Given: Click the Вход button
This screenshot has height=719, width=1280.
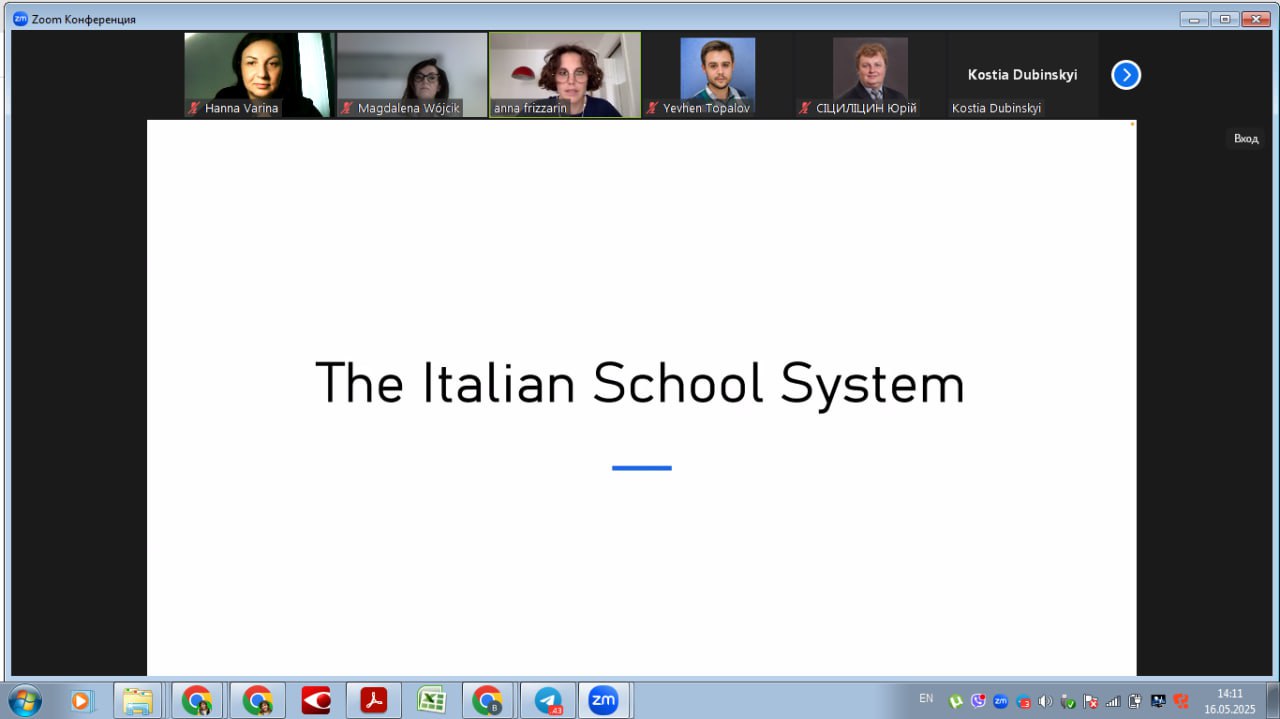Looking at the screenshot, I should pos(1246,139).
